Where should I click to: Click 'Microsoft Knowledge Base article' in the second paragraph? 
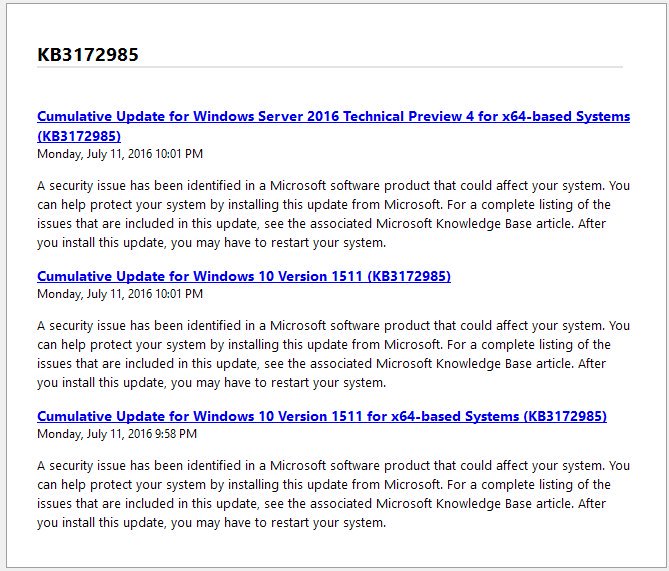coord(474,364)
